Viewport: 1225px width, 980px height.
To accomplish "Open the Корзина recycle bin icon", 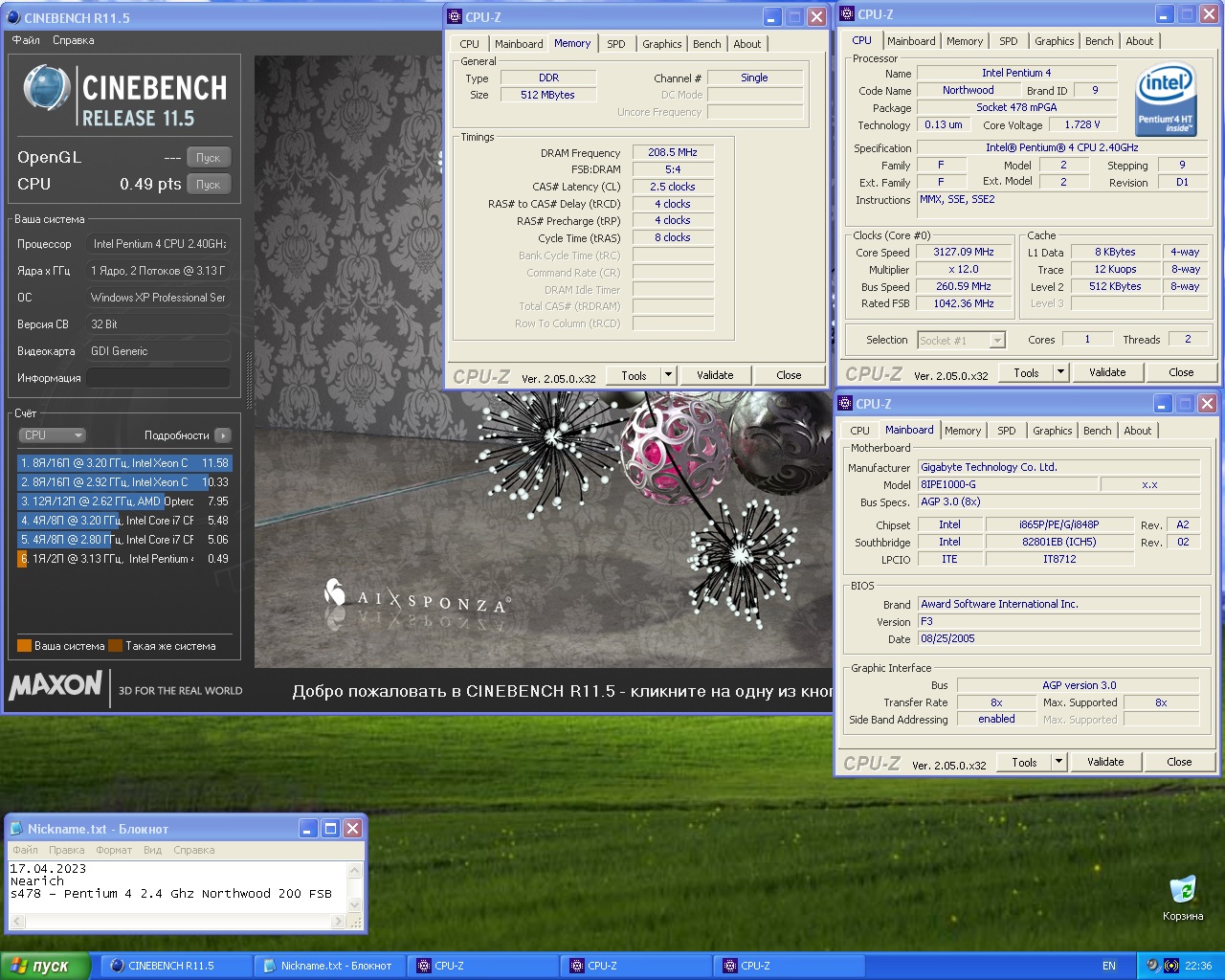I will pos(1183,898).
